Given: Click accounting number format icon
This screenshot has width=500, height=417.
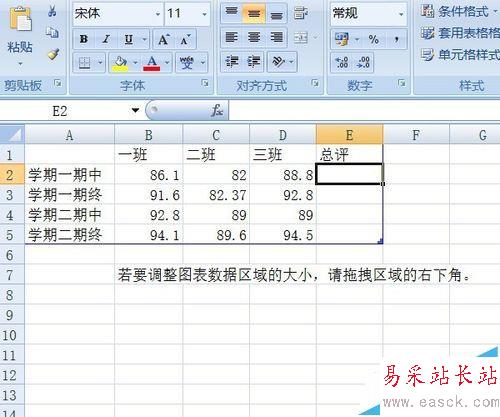Looking at the screenshot, I should (x=342, y=39).
